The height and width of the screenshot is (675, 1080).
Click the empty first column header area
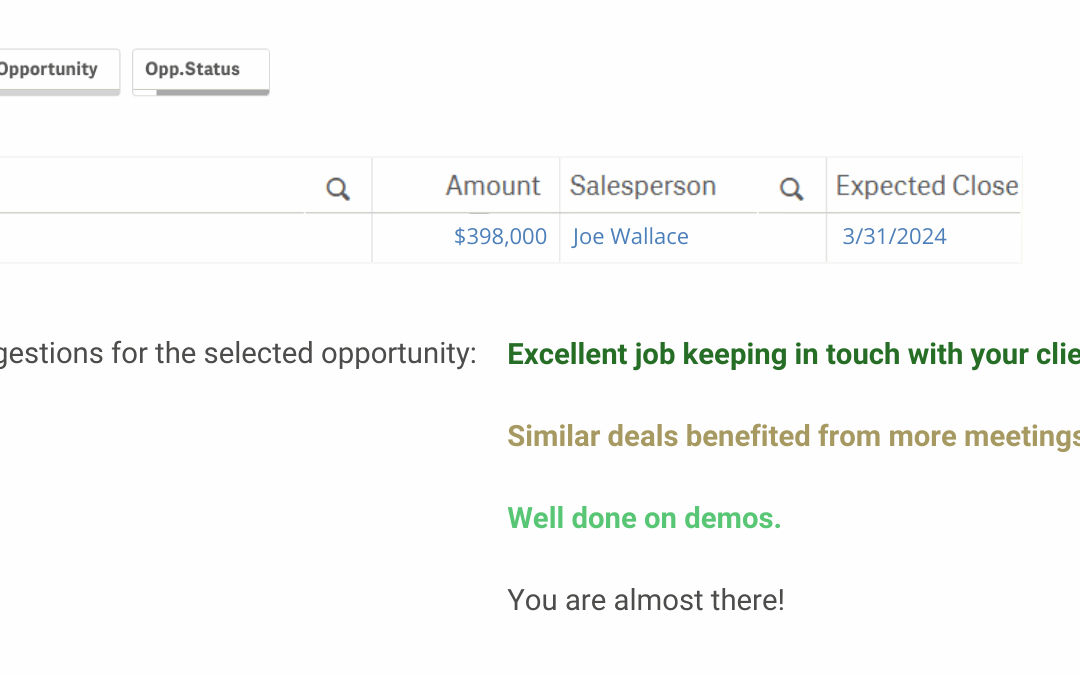pyautogui.click(x=150, y=186)
